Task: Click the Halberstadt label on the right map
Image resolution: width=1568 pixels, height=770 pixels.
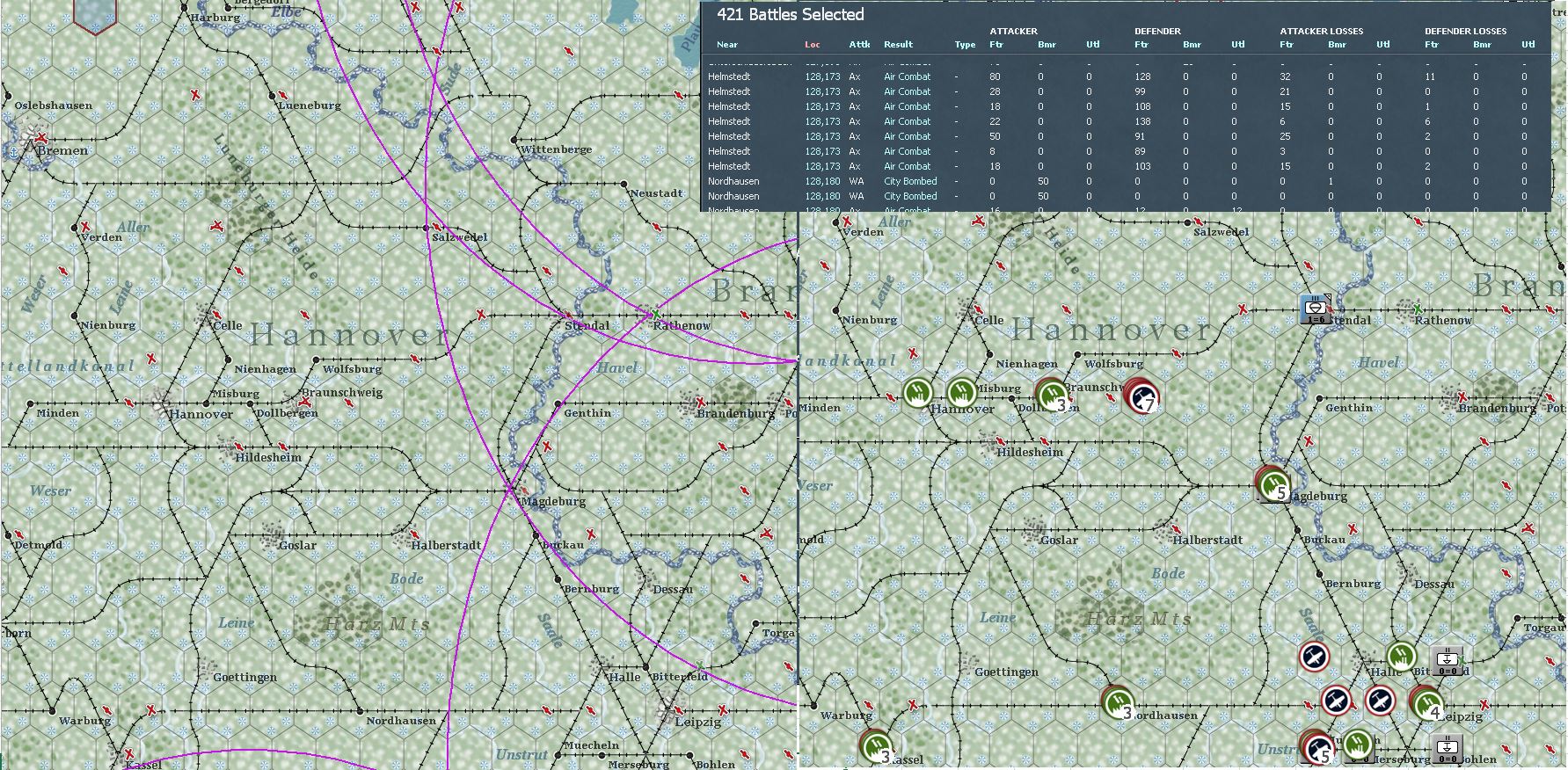Action: coord(1207,540)
